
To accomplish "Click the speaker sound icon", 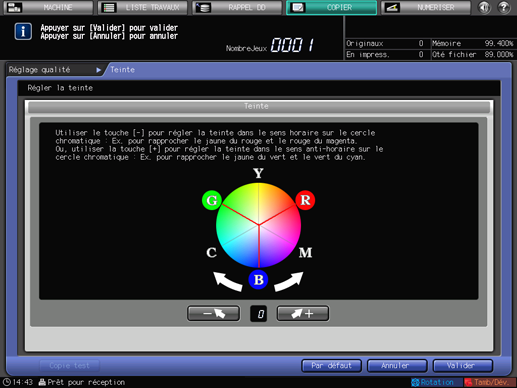I will tap(484, 7).
